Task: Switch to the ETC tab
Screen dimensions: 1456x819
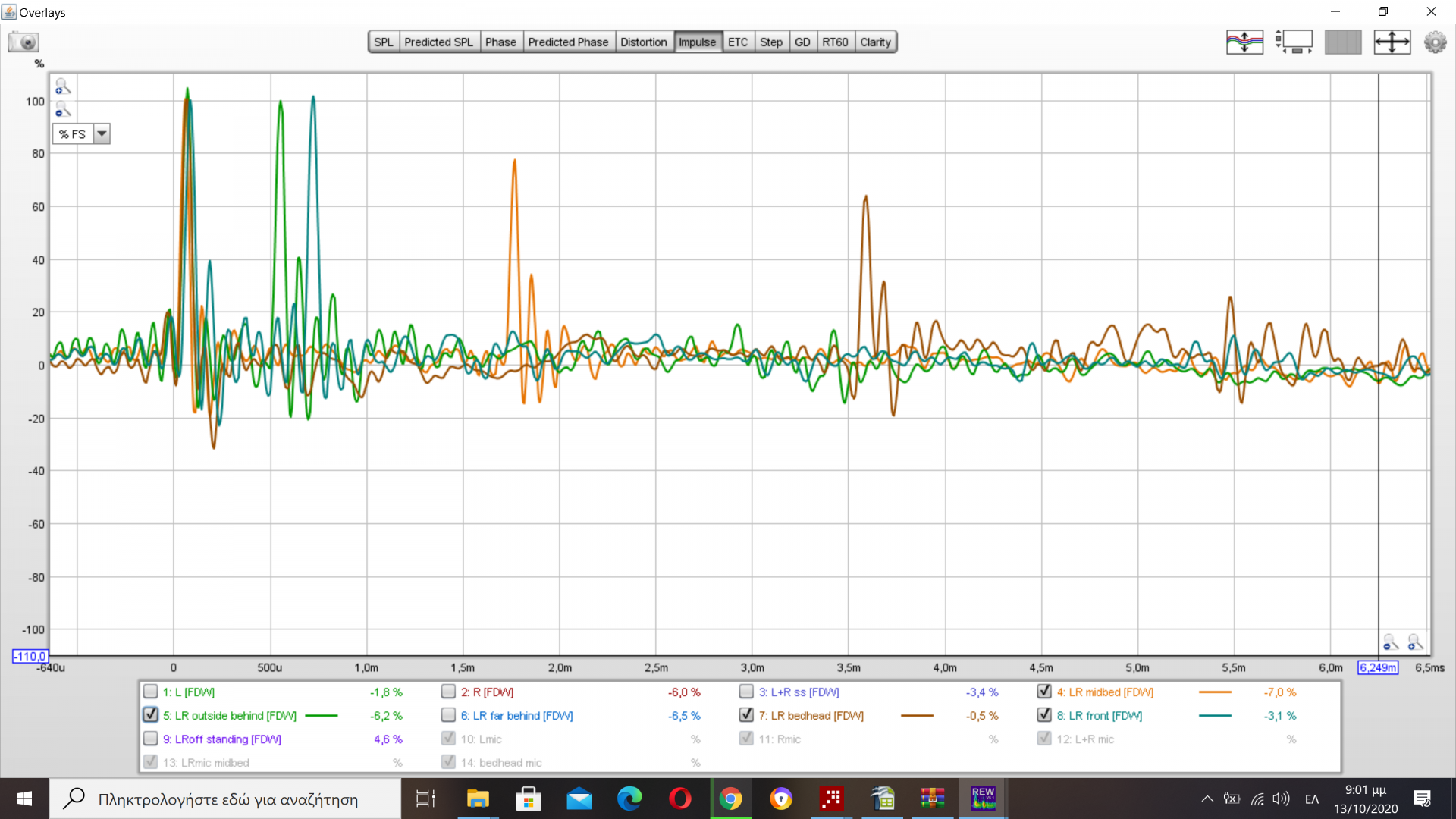Action: 737,42
